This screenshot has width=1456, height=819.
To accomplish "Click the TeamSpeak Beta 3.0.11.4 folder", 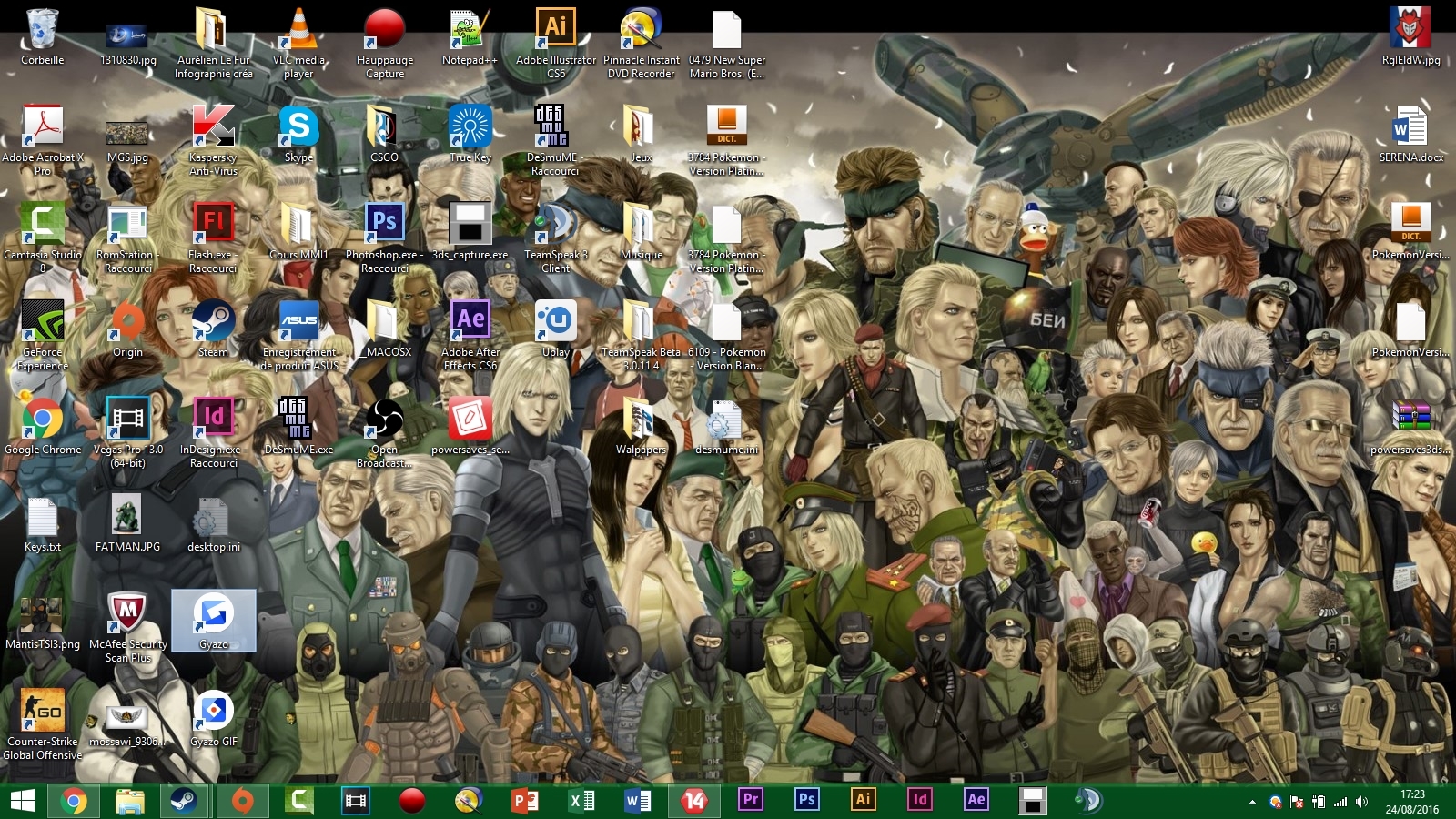I will pyautogui.click(x=642, y=334).
